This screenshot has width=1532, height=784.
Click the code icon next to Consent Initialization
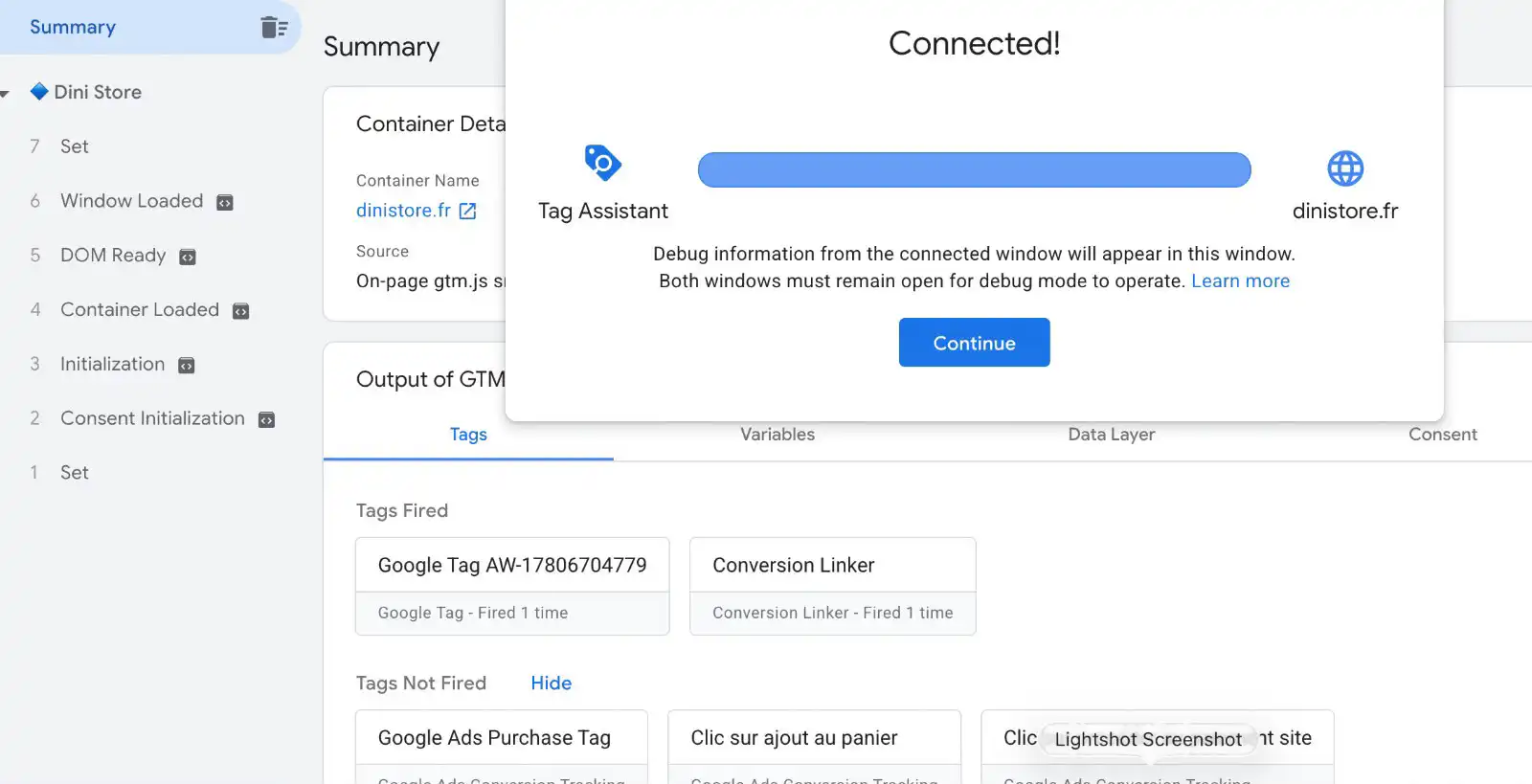(267, 420)
